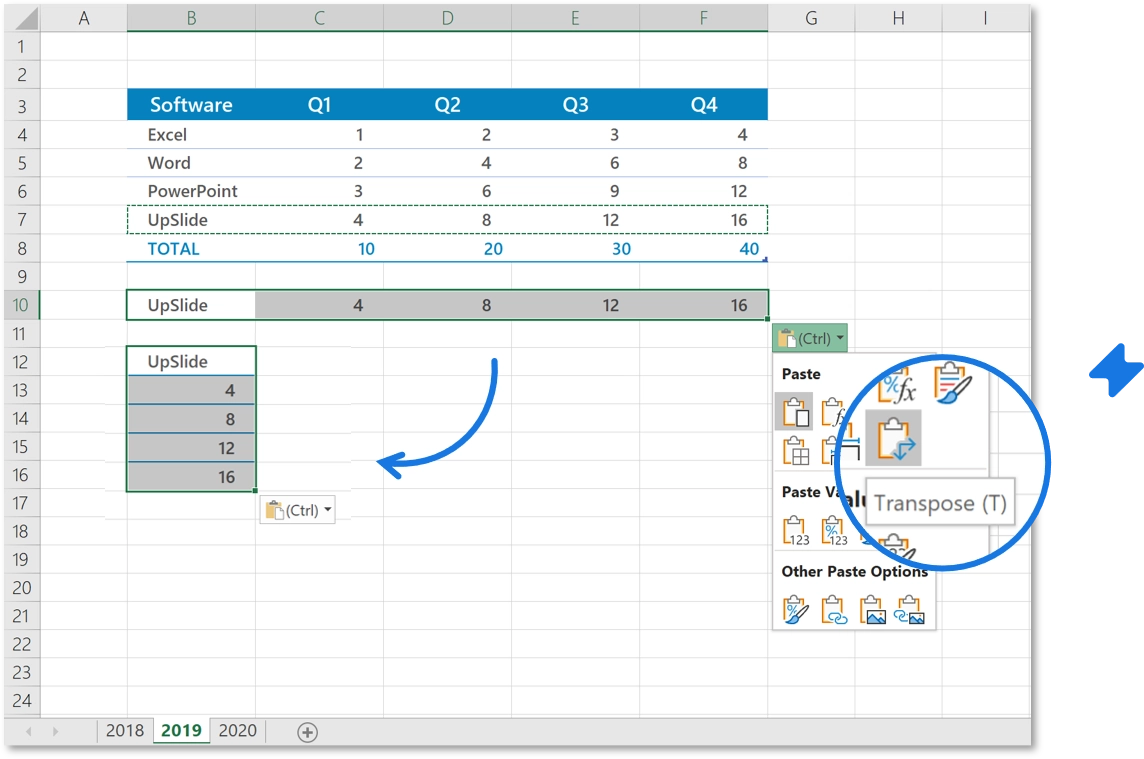Click the Linked Picture paste icon
This screenshot has height=759, width=1144.
911,610
